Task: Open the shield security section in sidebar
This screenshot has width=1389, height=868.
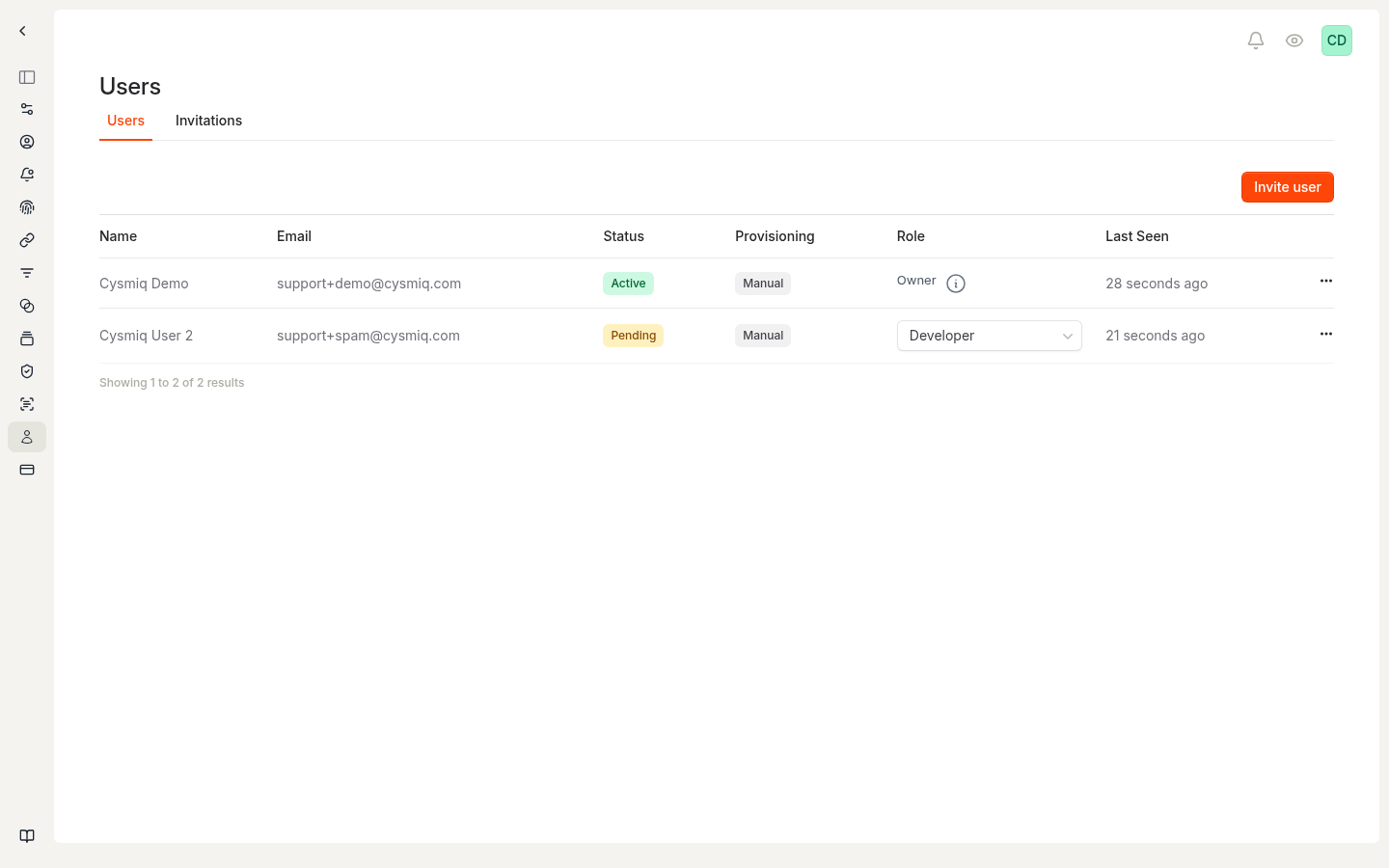Action: (x=26, y=371)
